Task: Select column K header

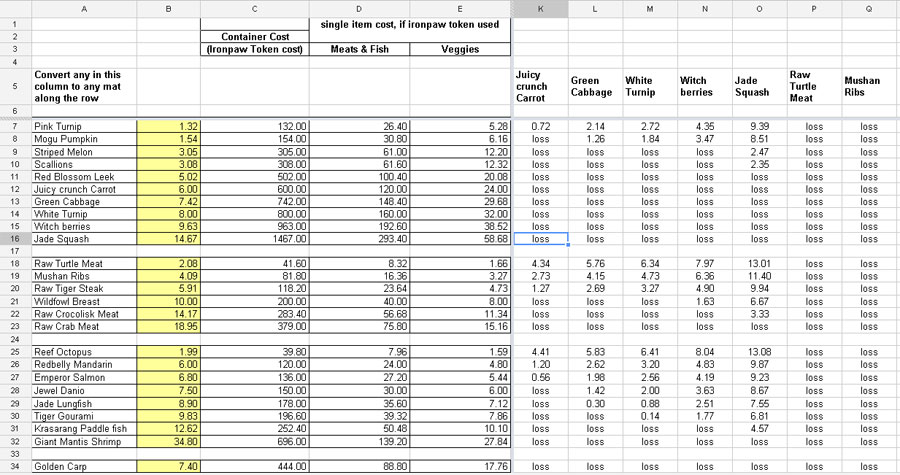Action: pos(540,9)
